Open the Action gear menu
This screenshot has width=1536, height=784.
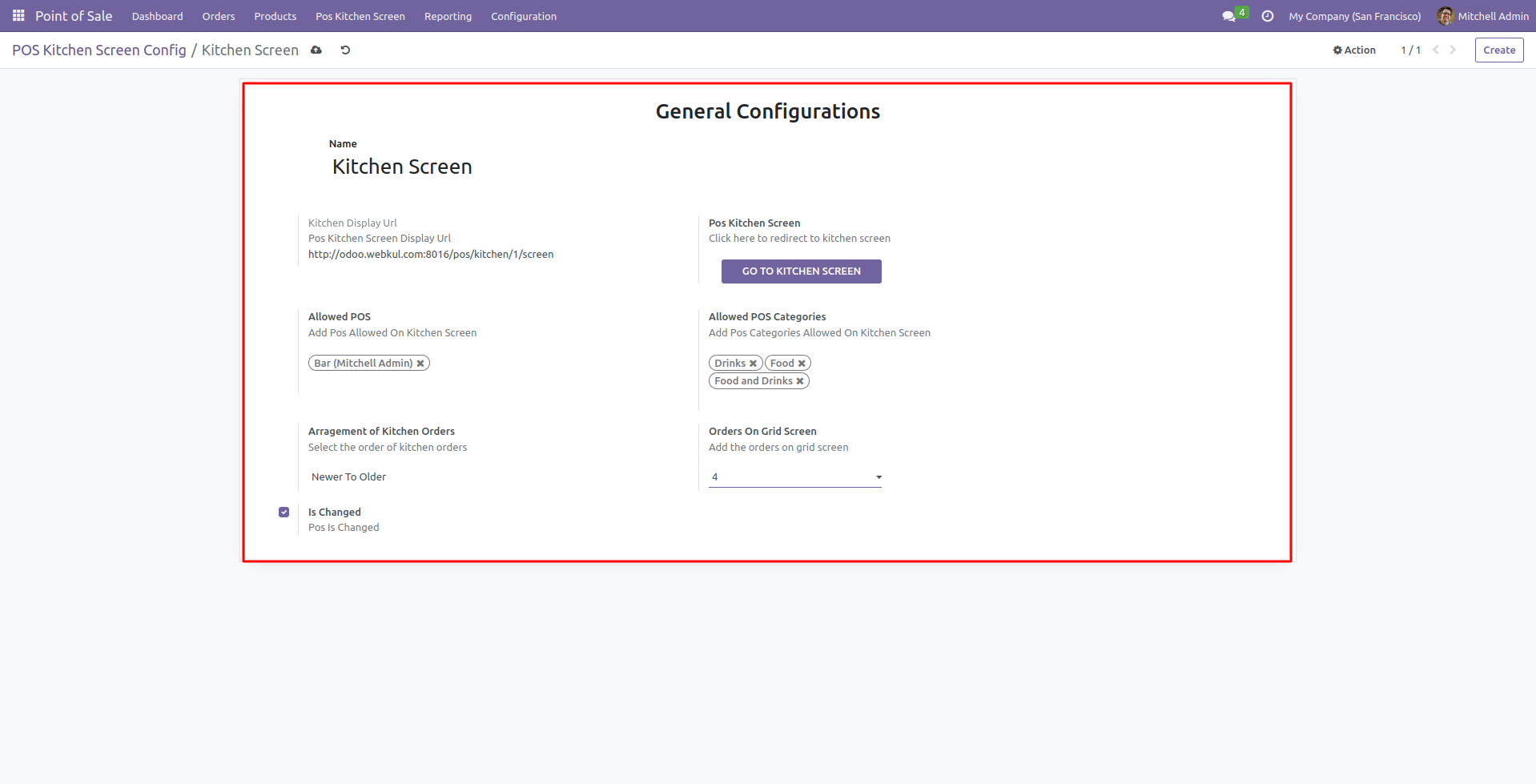pyautogui.click(x=1354, y=50)
